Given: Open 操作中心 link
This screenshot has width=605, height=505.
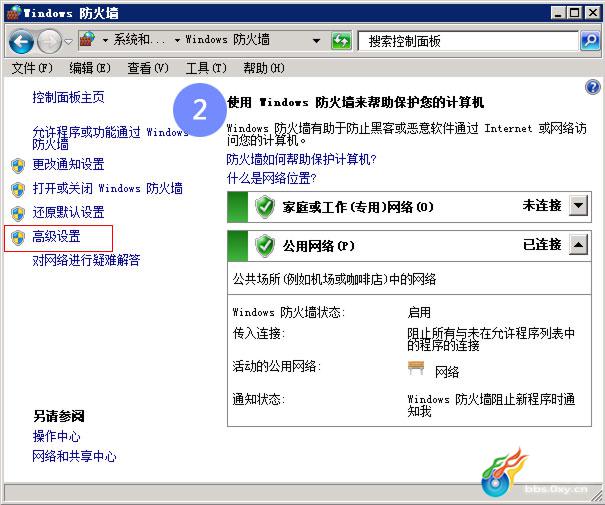Looking at the screenshot, I should click(56, 436).
